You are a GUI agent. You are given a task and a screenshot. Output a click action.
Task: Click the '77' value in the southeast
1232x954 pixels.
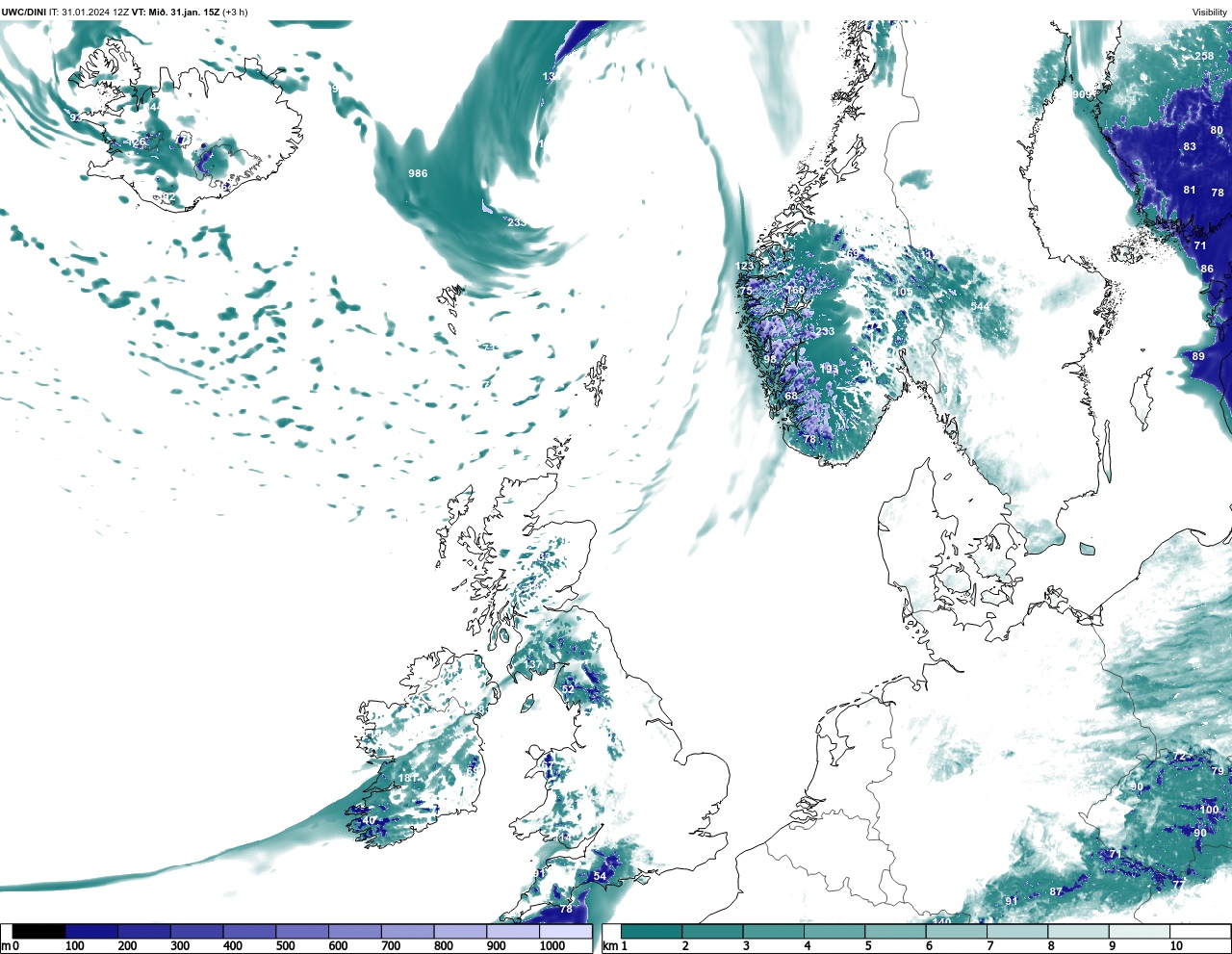(x=1178, y=884)
